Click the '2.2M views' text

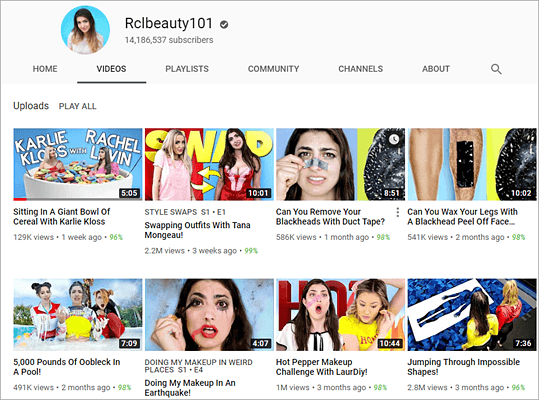165,251
